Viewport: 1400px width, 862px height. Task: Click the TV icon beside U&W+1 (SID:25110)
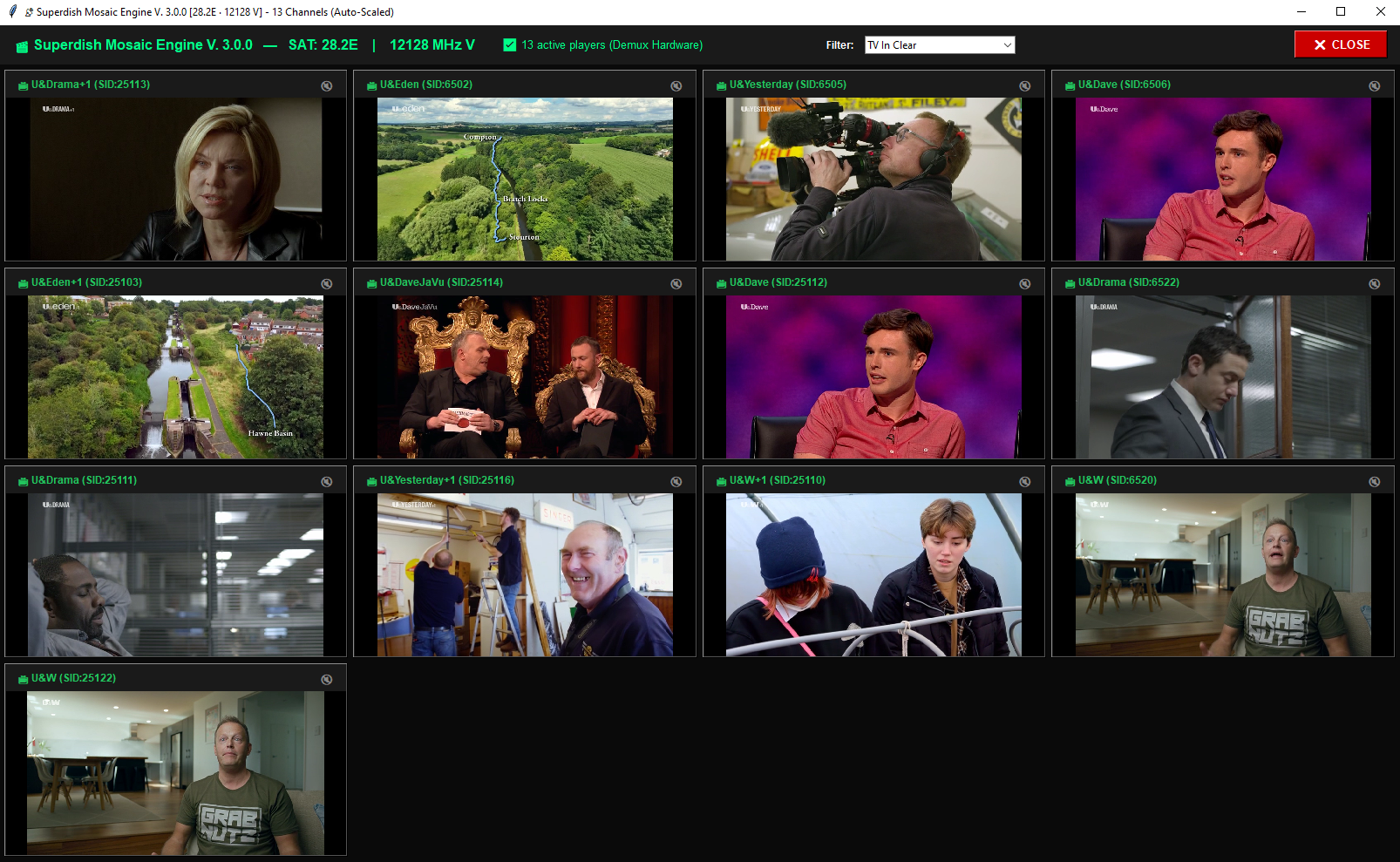pyautogui.click(x=722, y=481)
